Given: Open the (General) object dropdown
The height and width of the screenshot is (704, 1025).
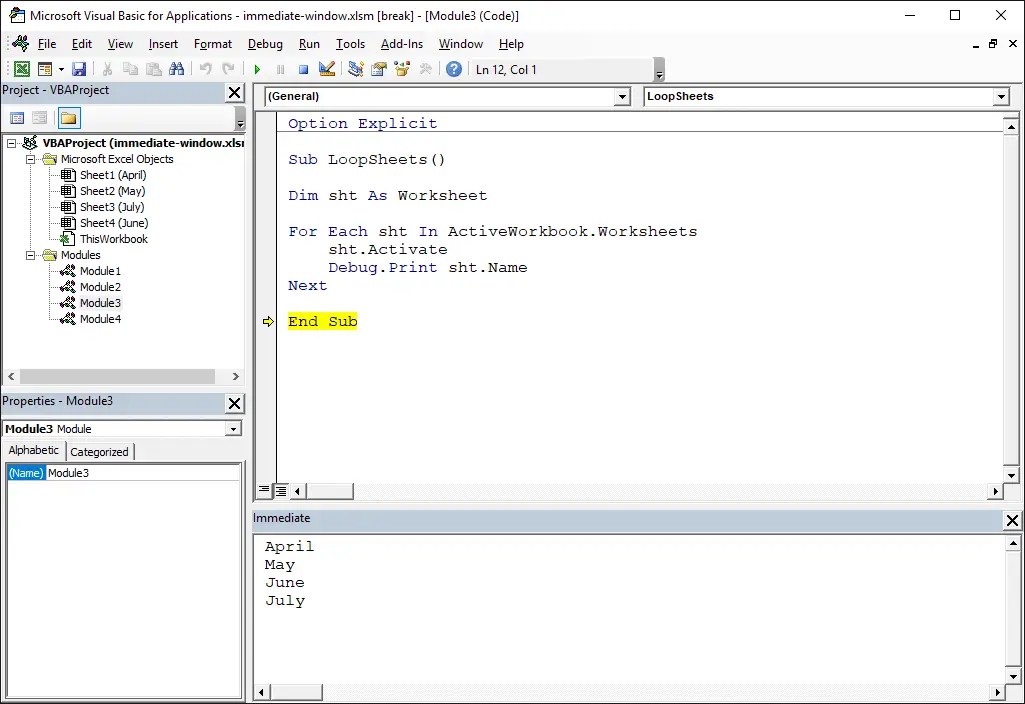Looking at the screenshot, I should pos(622,96).
